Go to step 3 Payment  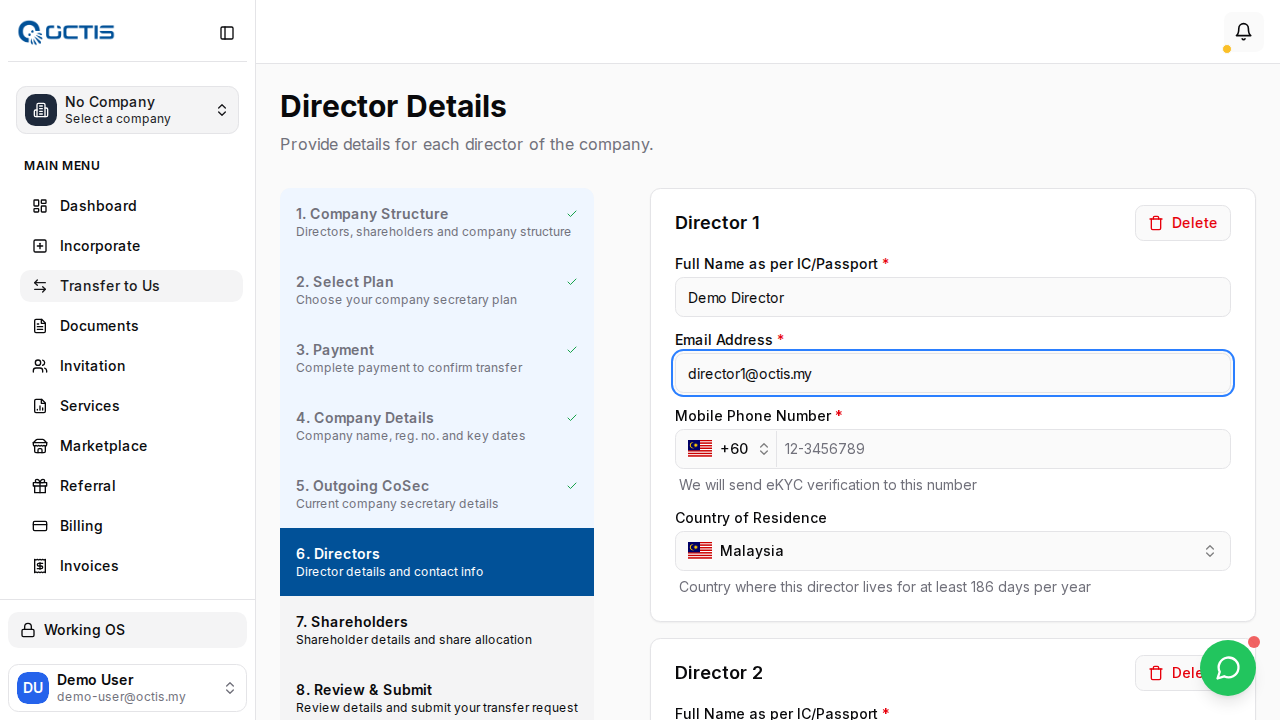coord(437,358)
